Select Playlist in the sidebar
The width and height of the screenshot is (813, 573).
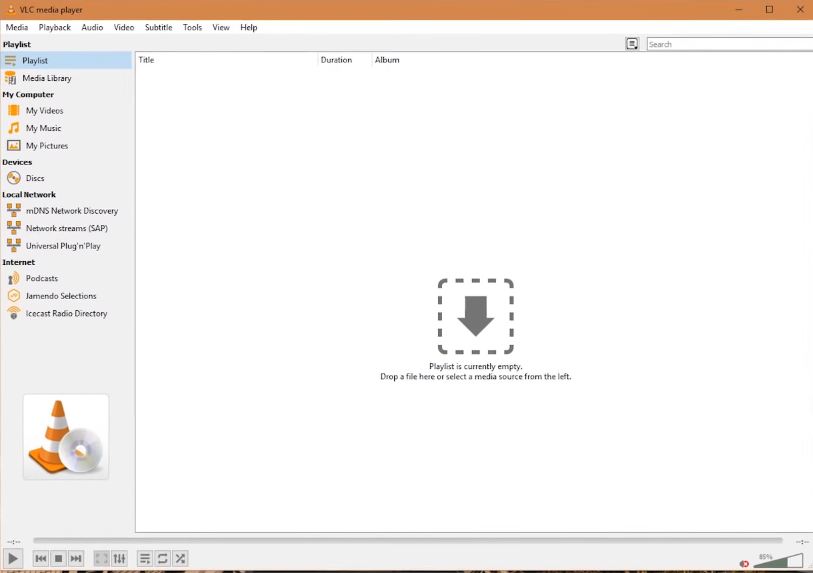pos(66,61)
